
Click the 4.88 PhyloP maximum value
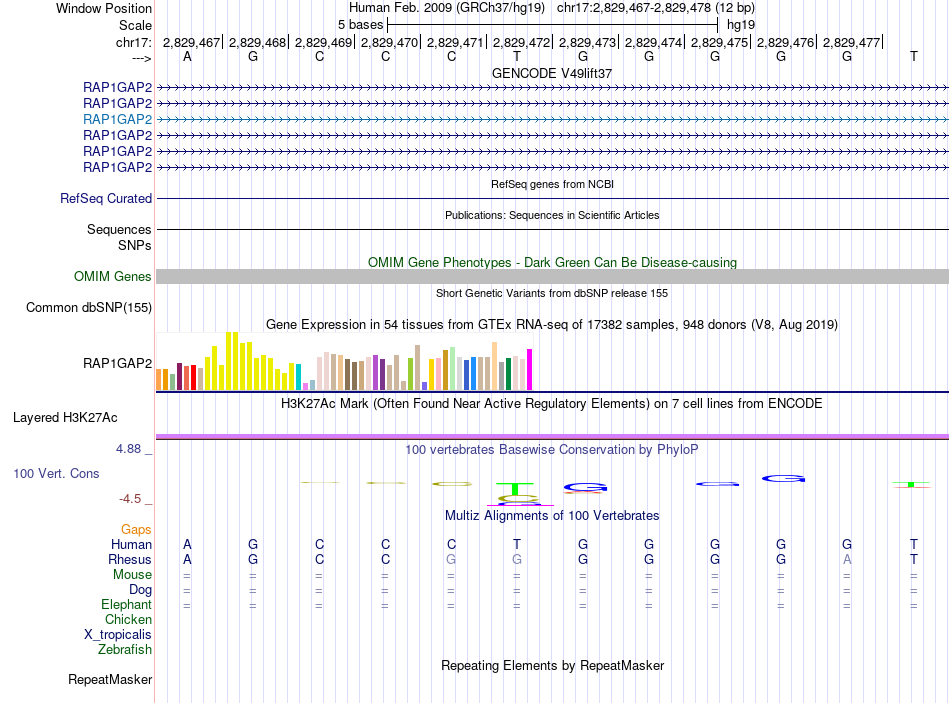(128, 449)
